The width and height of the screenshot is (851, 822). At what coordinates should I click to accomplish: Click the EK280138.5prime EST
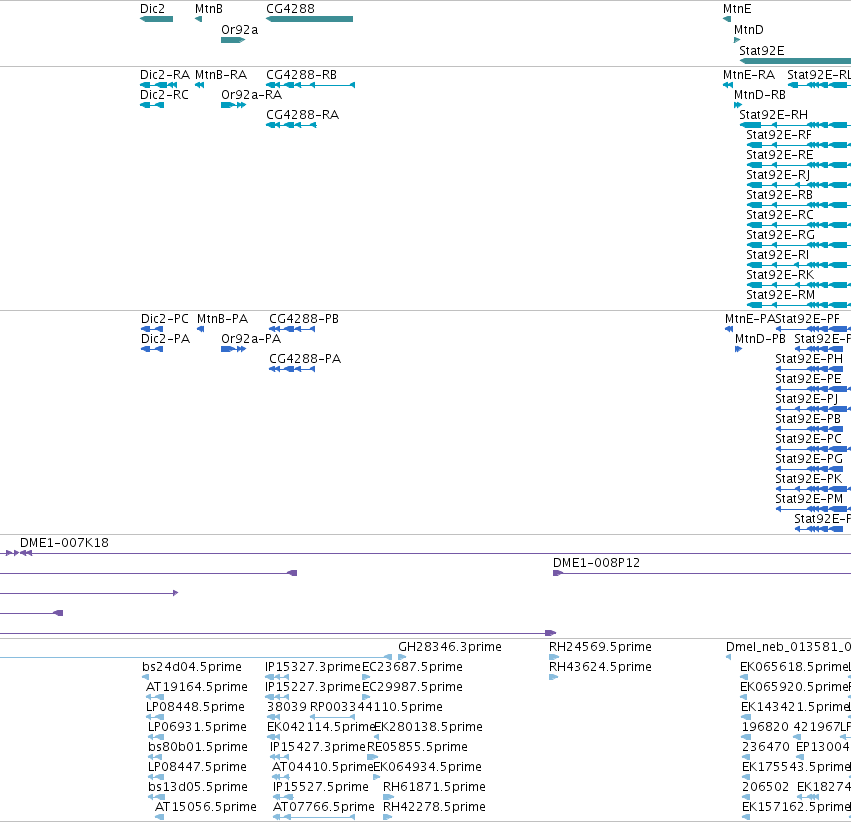click(x=379, y=737)
